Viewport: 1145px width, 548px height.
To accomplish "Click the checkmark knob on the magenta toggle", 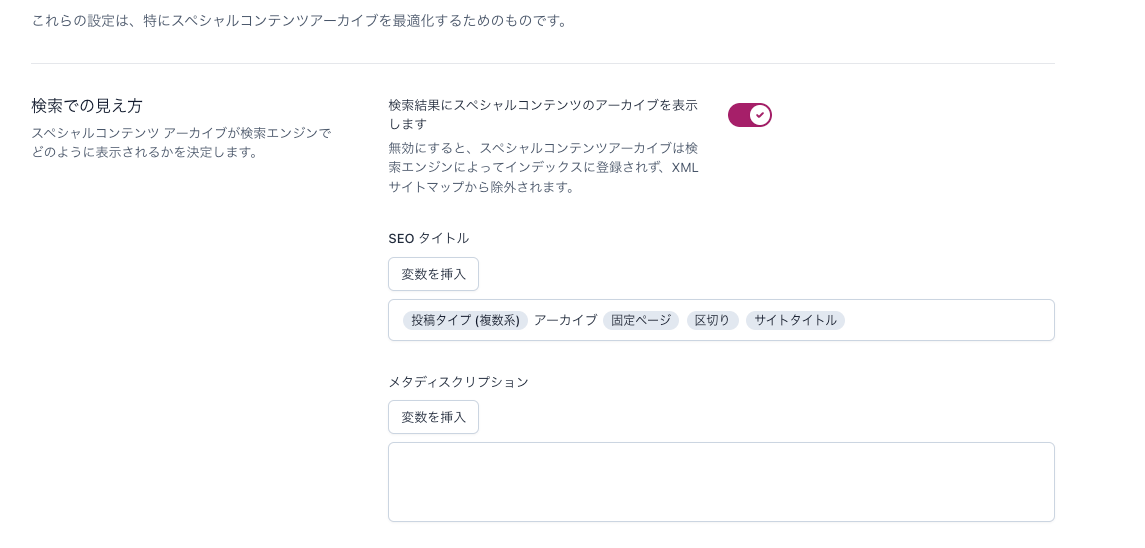I will tap(760, 115).
